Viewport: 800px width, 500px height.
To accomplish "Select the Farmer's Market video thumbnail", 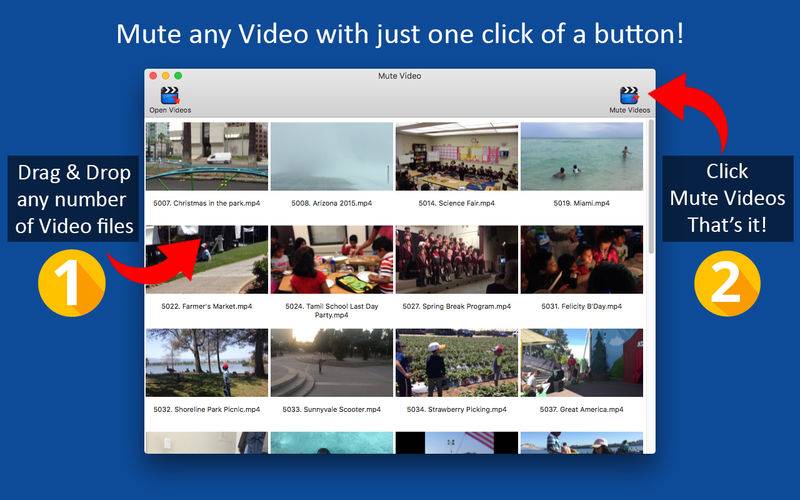I will tap(207, 259).
